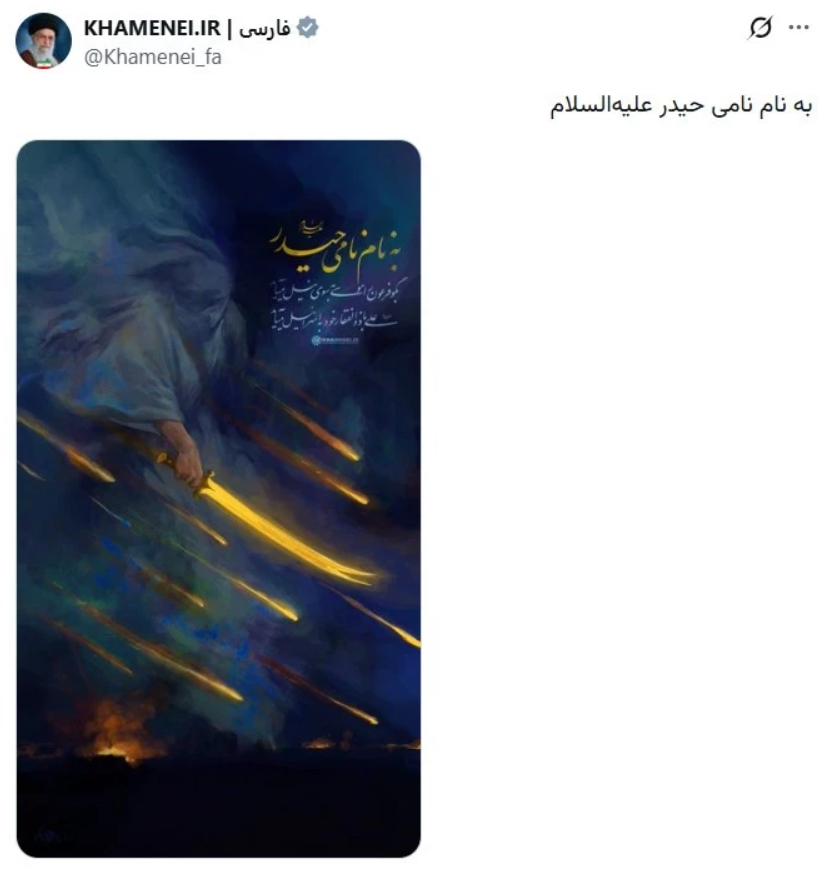Open Grok explain post icon
This screenshot has height=871, width=822.
760,27
